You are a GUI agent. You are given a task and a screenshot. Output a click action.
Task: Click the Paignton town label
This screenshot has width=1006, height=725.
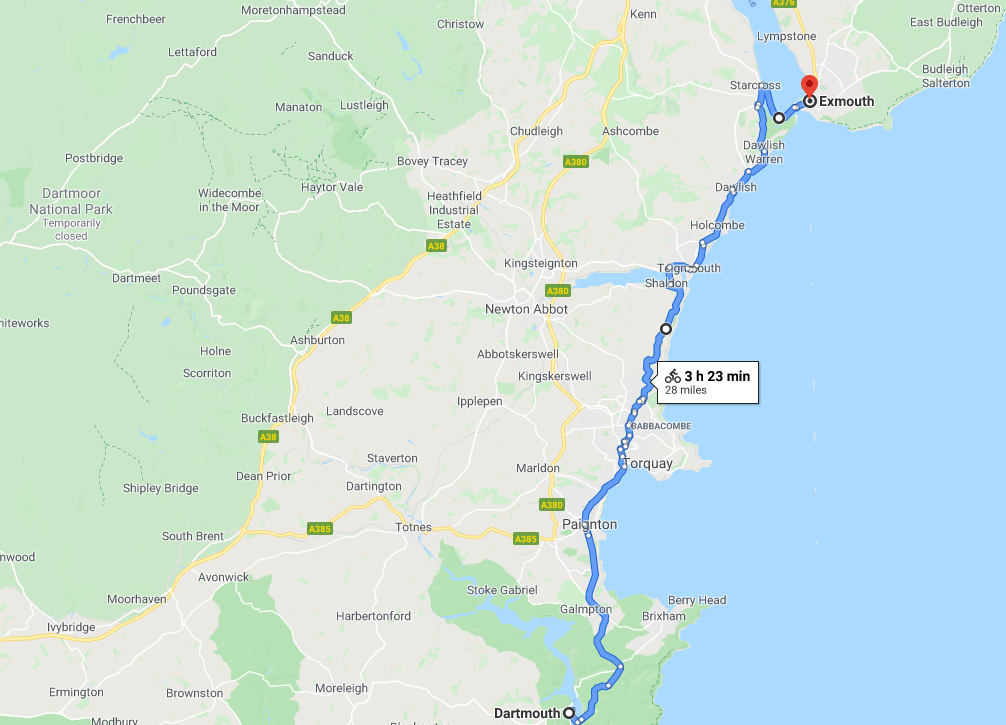590,524
